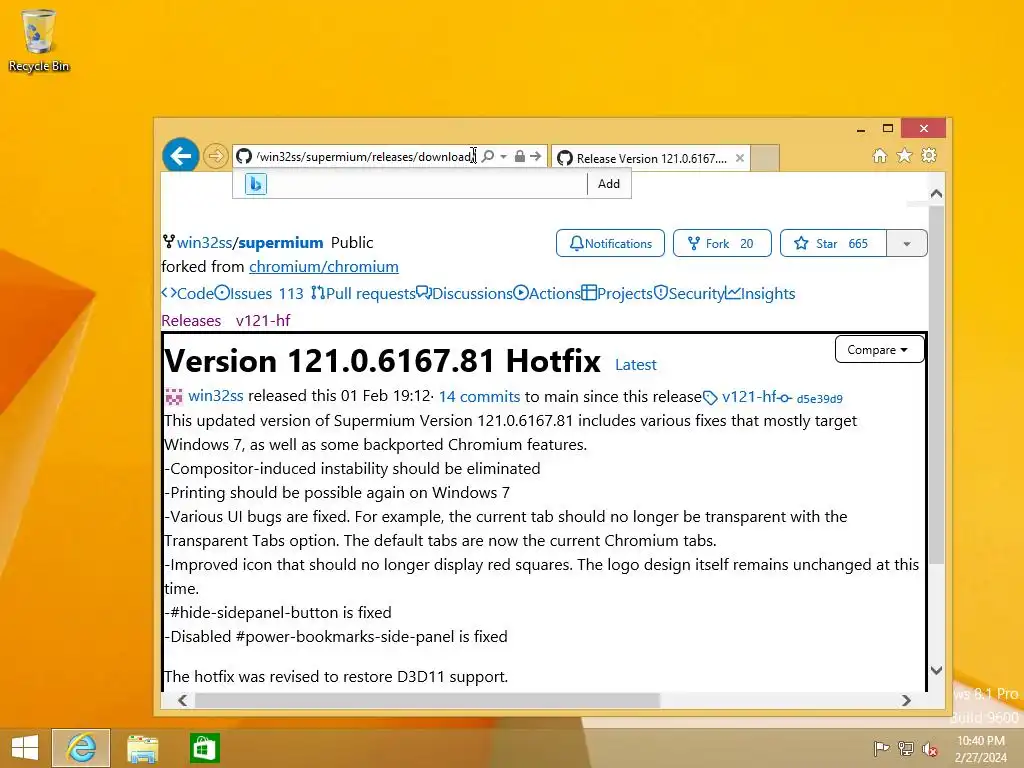This screenshot has height=768, width=1024.
Task: Open the Code tab
Action: [188, 294]
